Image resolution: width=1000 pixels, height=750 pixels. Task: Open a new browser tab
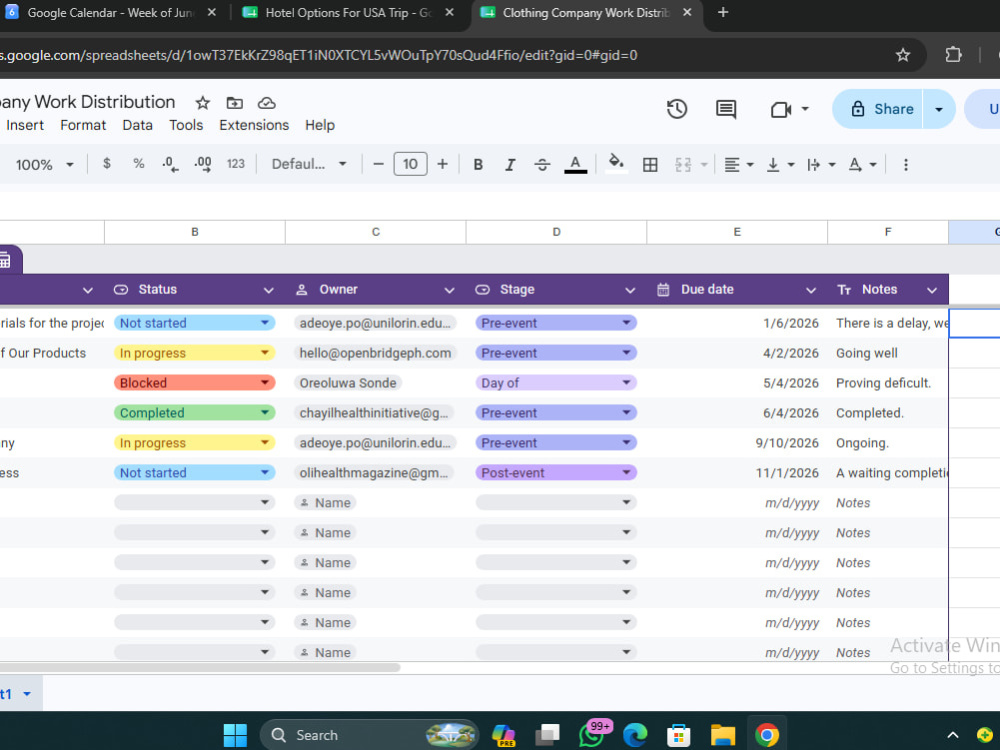(723, 13)
